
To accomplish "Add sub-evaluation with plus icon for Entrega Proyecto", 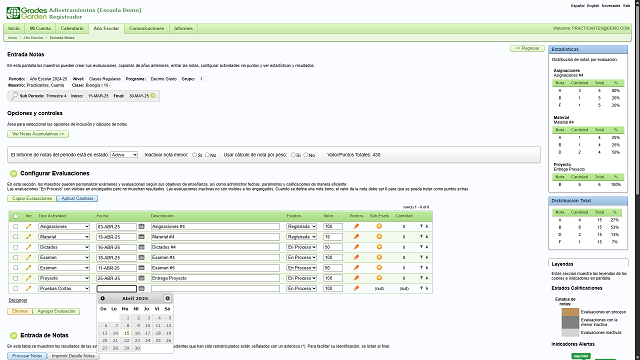I will 379,278.
